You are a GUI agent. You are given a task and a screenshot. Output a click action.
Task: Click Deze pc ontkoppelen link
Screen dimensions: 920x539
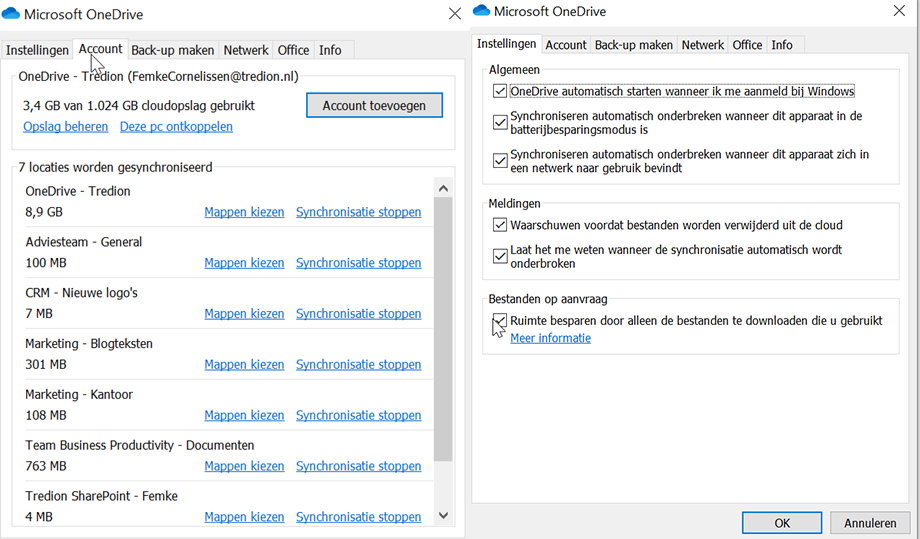[x=176, y=127]
